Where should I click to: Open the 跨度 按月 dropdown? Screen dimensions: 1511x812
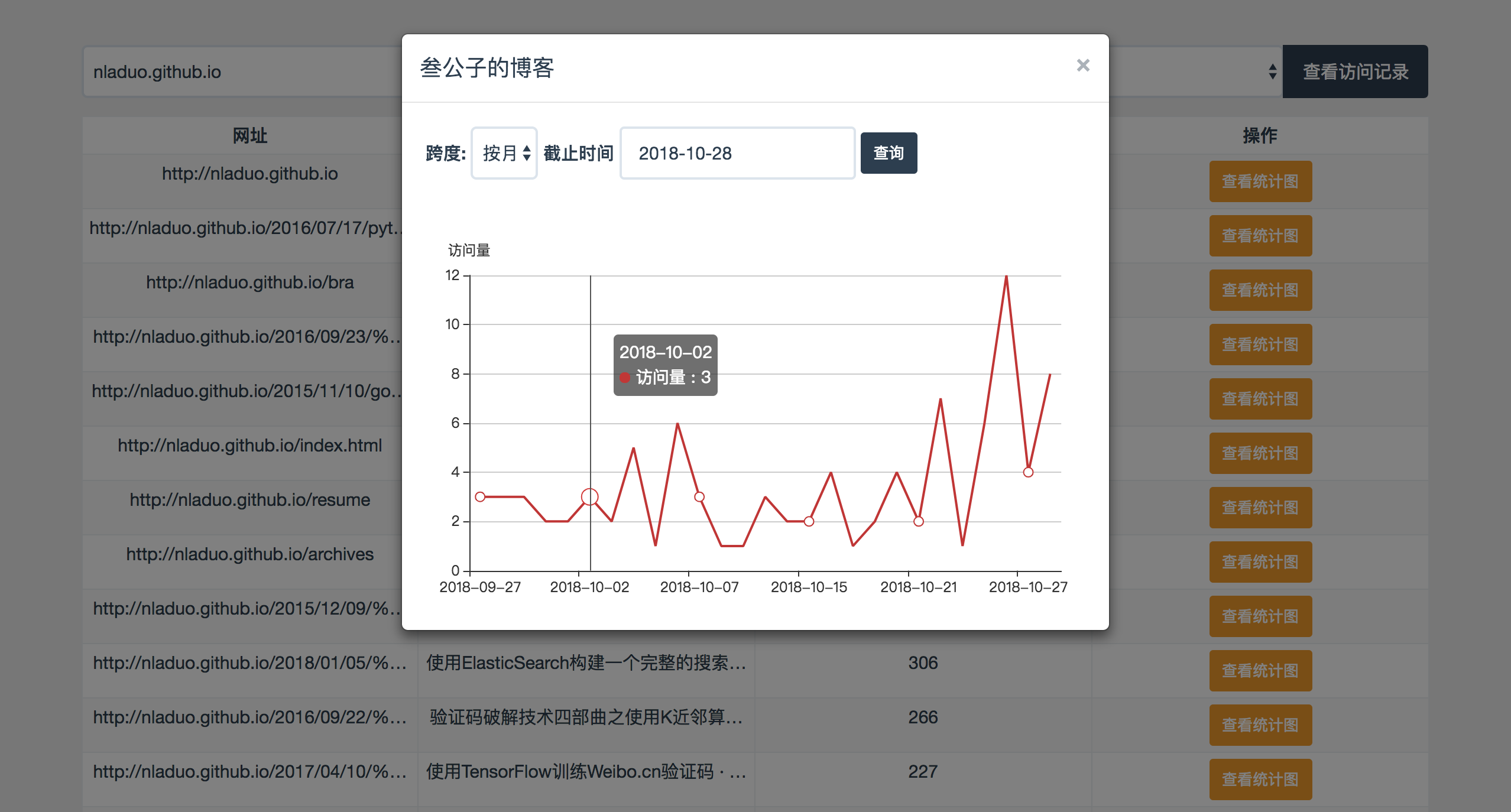(504, 153)
